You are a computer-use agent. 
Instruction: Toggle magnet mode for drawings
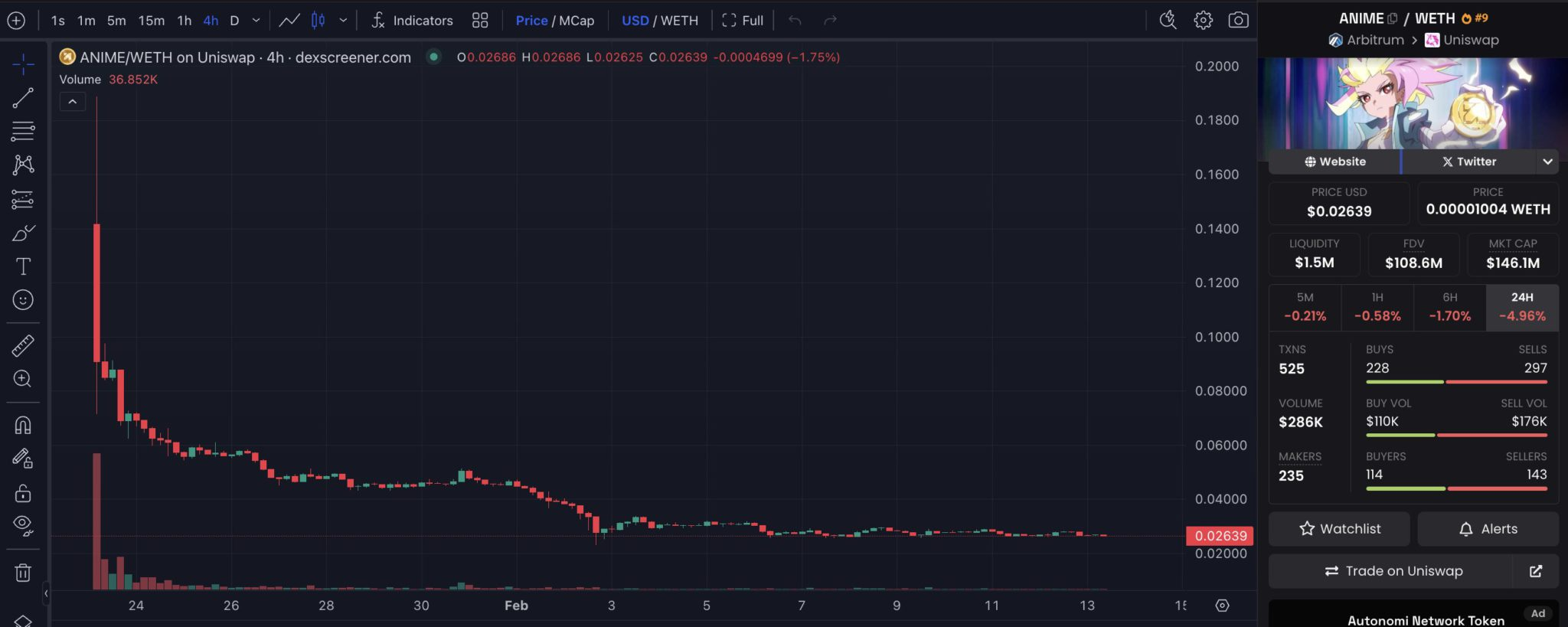[x=23, y=426]
